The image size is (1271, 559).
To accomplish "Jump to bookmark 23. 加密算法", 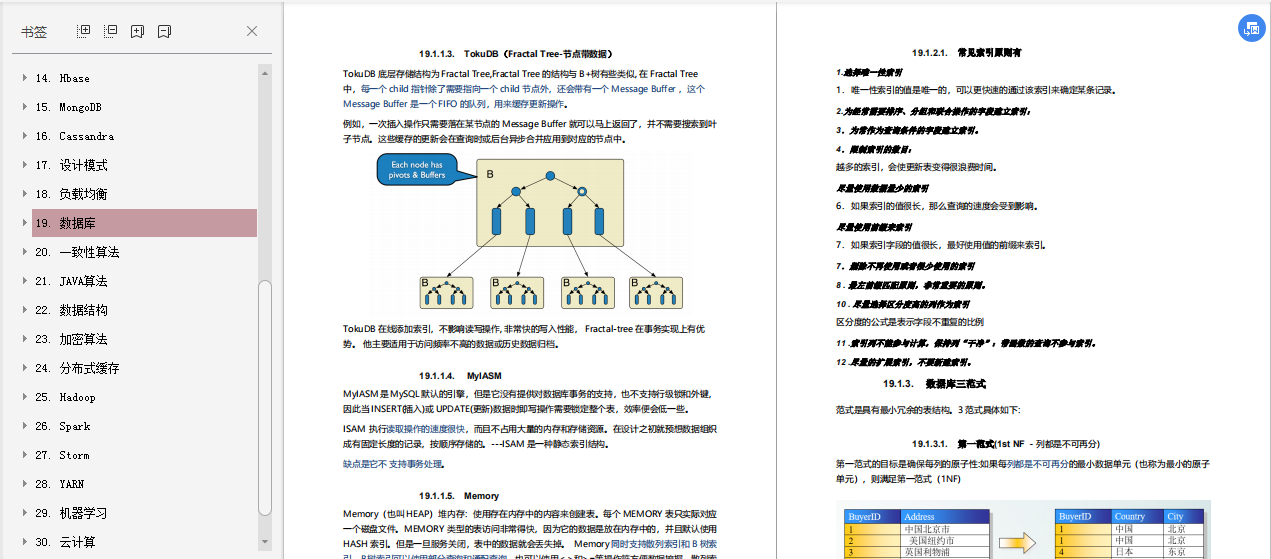I will pyautogui.click(x=71, y=339).
